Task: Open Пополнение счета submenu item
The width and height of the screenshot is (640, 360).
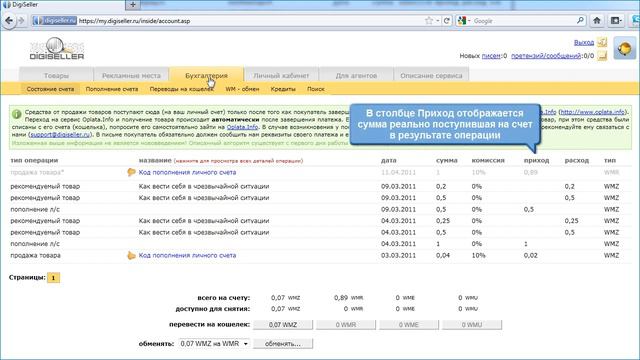Action: [112, 89]
